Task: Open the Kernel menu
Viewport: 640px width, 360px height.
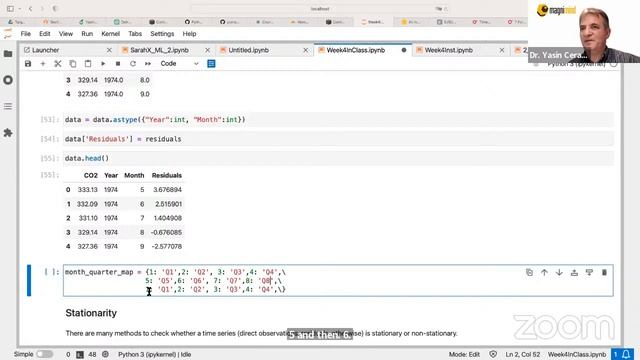Action: pyautogui.click(x=110, y=34)
